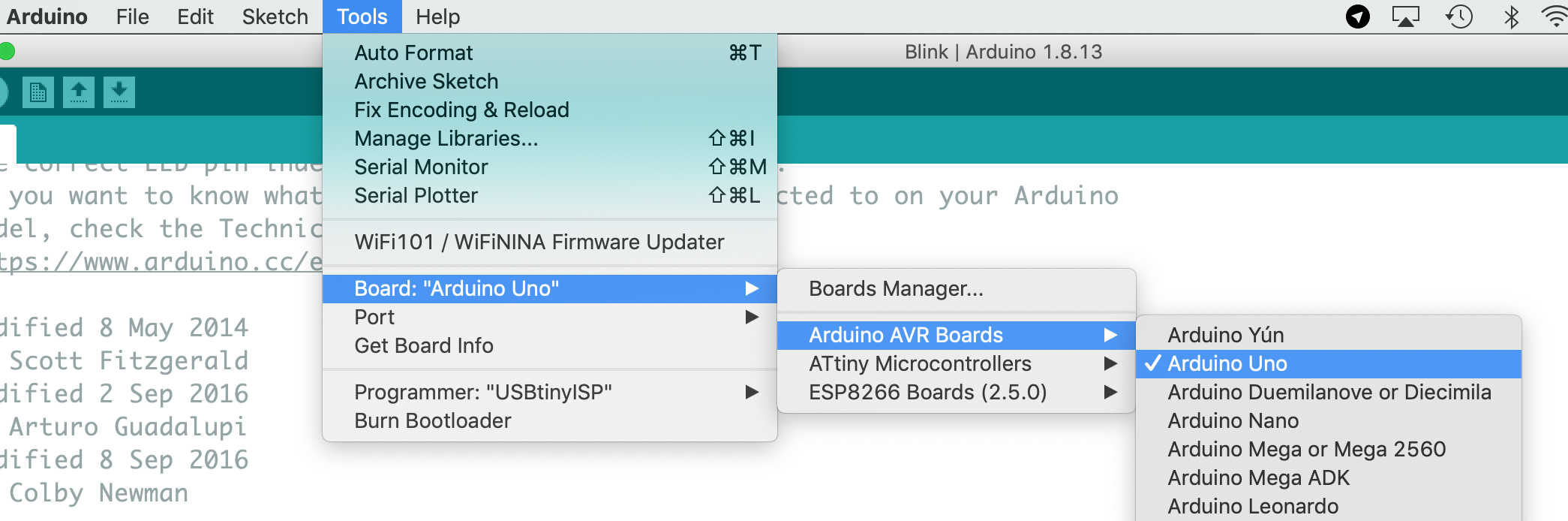Select the checked Arduino Uno board

tap(1227, 363)
